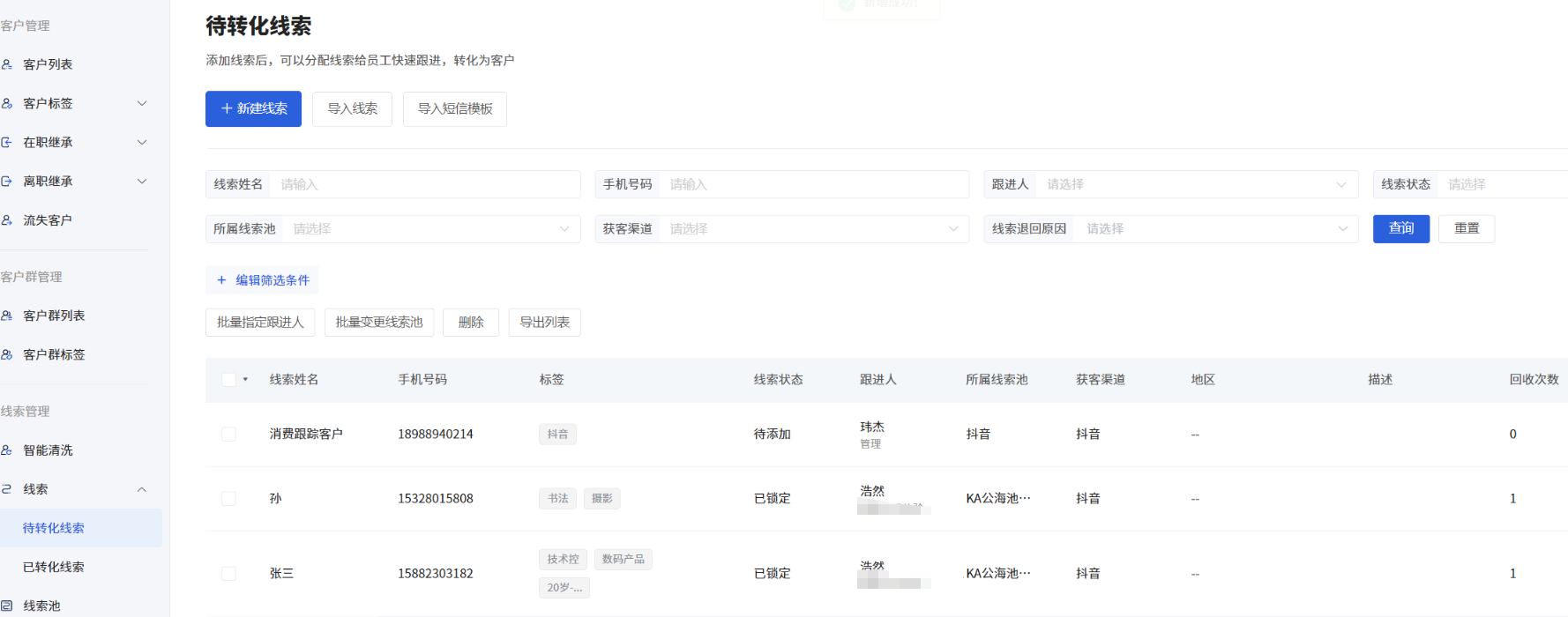The image size is (1568, 617).
Task: Select the row checkbox for 孙
Action: click(228, 499)
